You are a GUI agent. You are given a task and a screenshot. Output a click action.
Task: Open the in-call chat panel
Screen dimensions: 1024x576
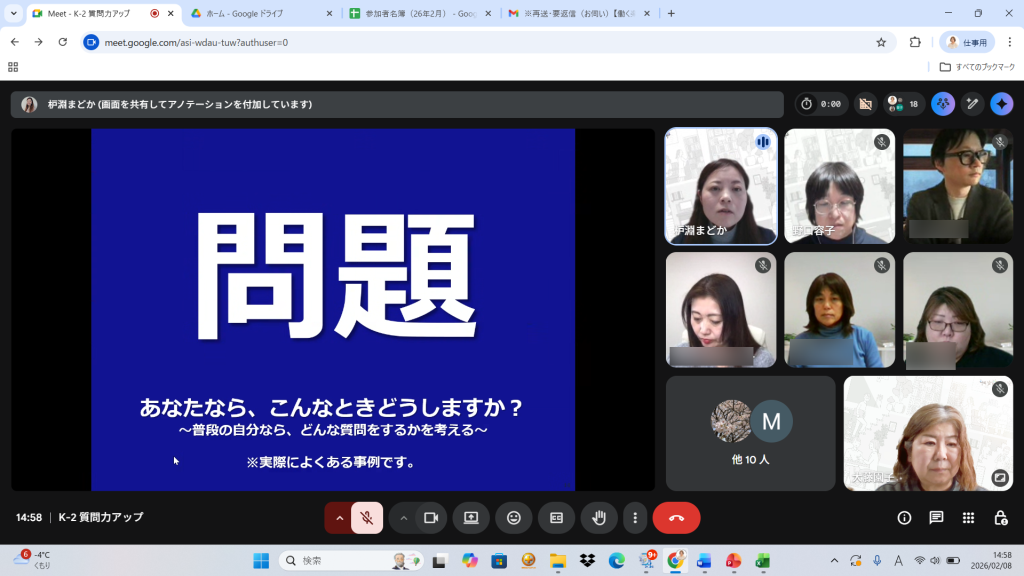tap(936, 518)
